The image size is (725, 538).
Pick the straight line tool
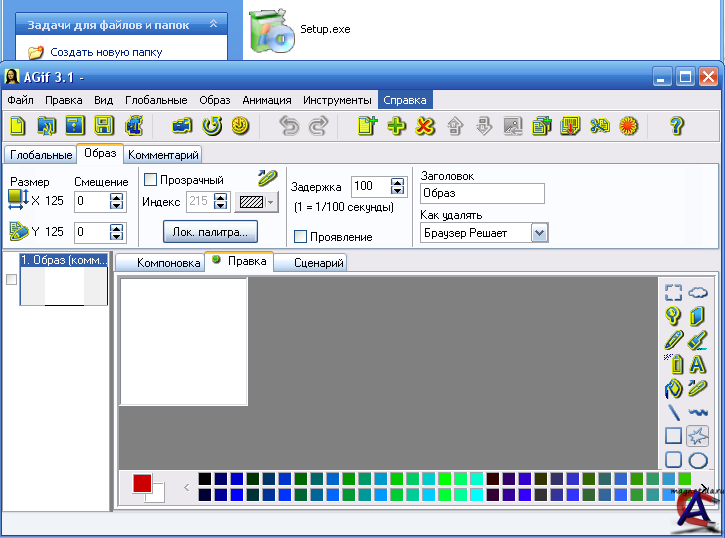pos(674,412)
